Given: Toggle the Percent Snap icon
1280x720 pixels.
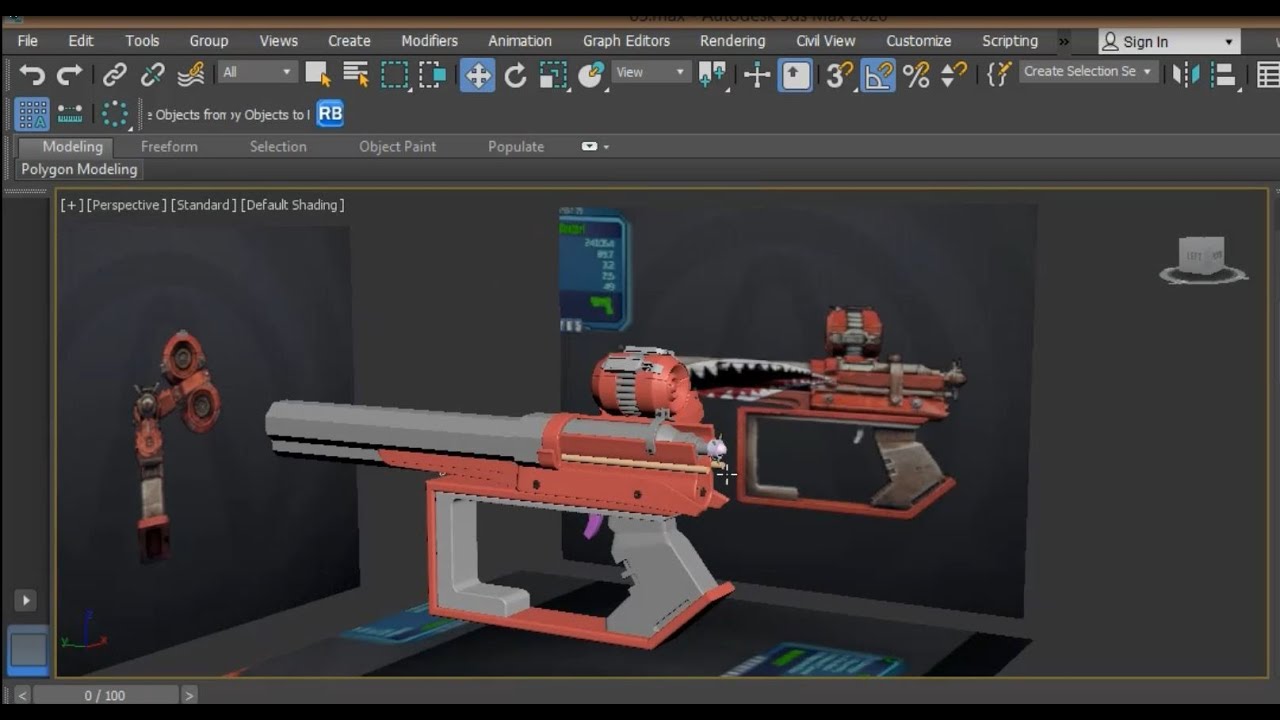Looking at the screenshot, I should pyautogui.click(x=916, y=74).
